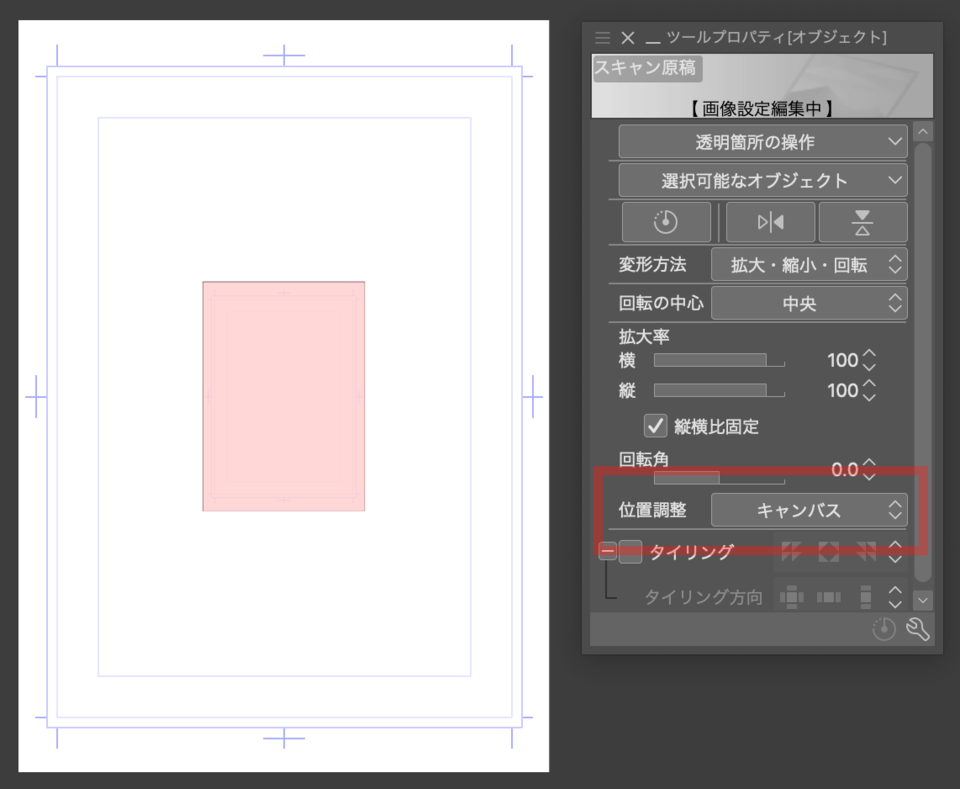
Task: Click the flip horizontal icon button
Action: click(x=770, y=222)
